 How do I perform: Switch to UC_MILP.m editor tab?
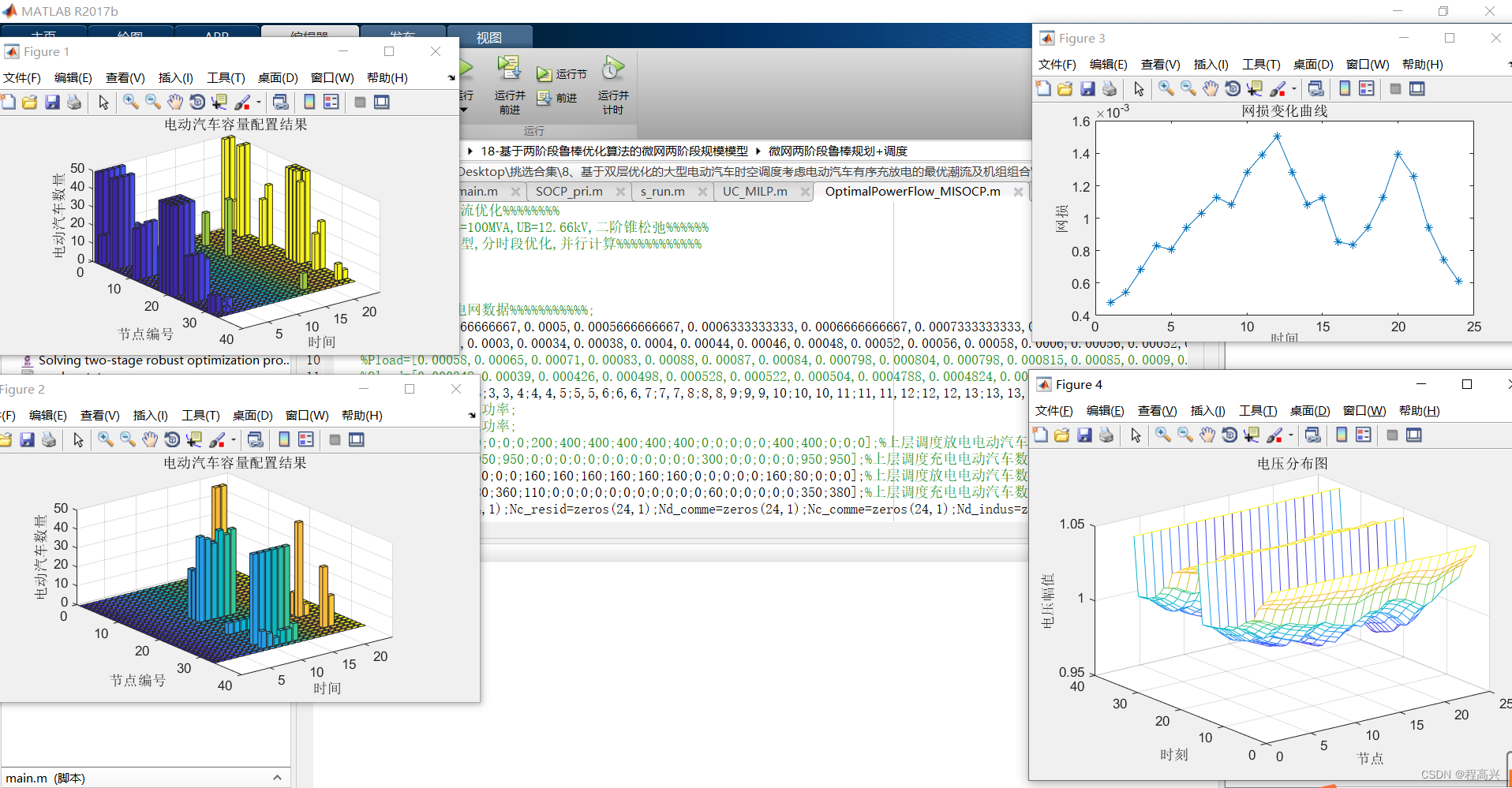pyautogui.click(x=755, y=191)
